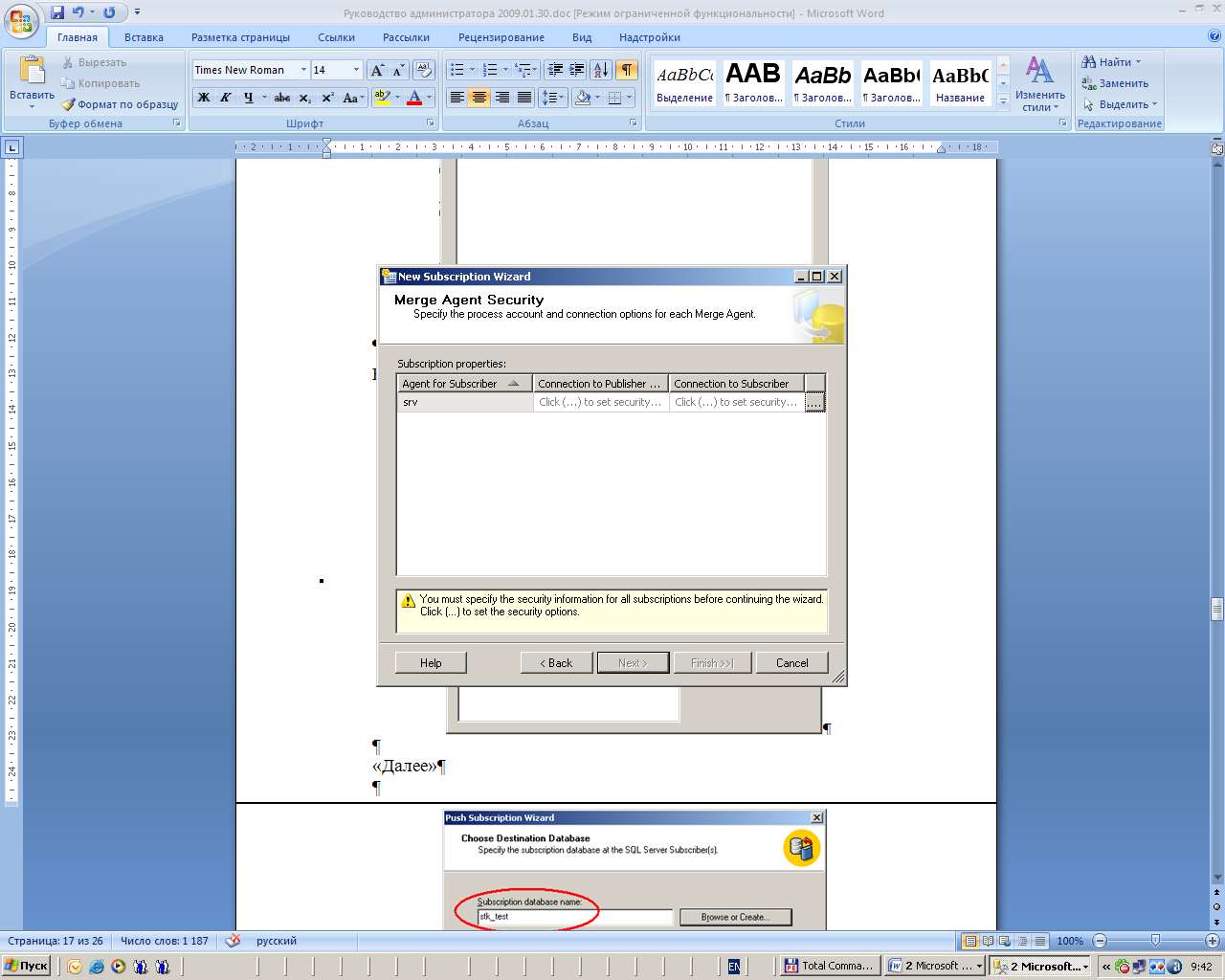Viewport: 1225px width, 980px height.
Task: Click the red font color button
Action: pyautogui.click(x=414, y=98)
